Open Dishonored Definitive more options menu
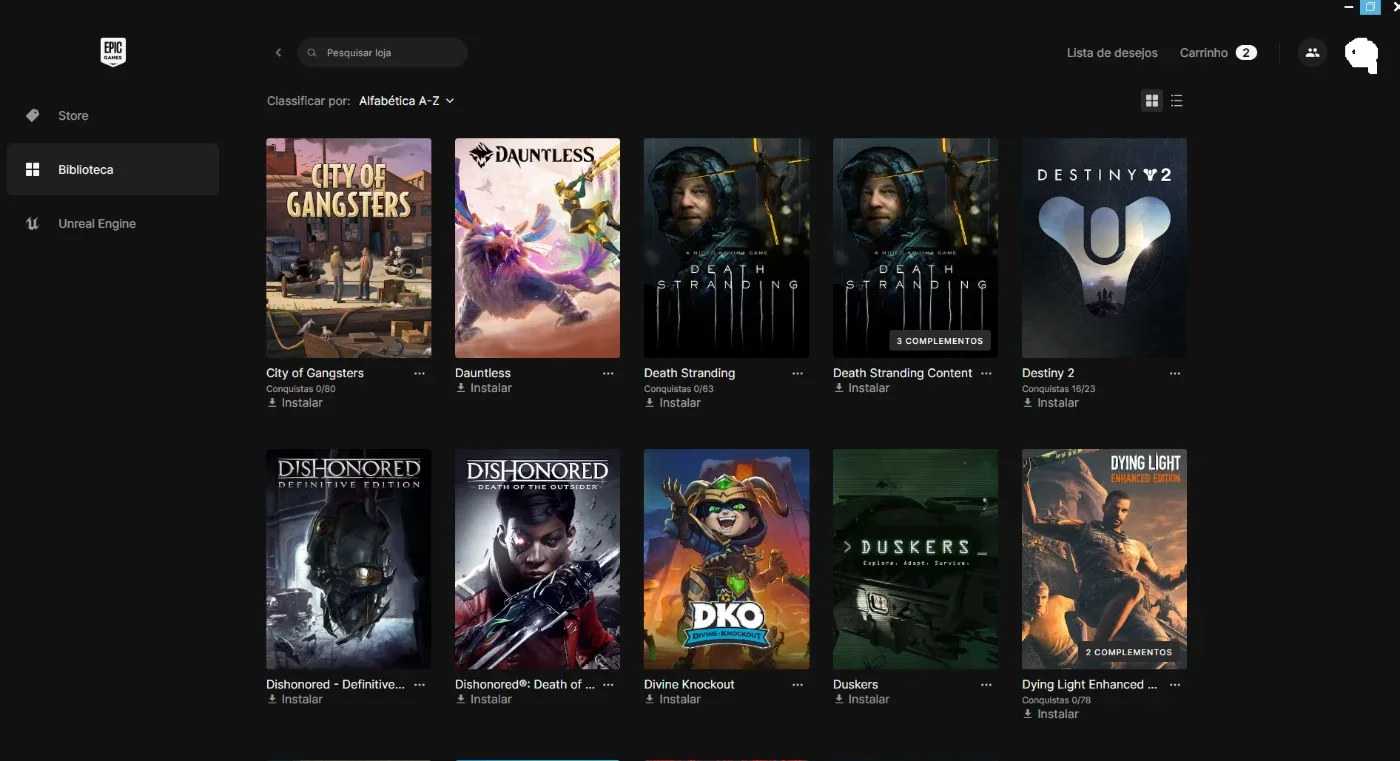 [x=419, y=685]
